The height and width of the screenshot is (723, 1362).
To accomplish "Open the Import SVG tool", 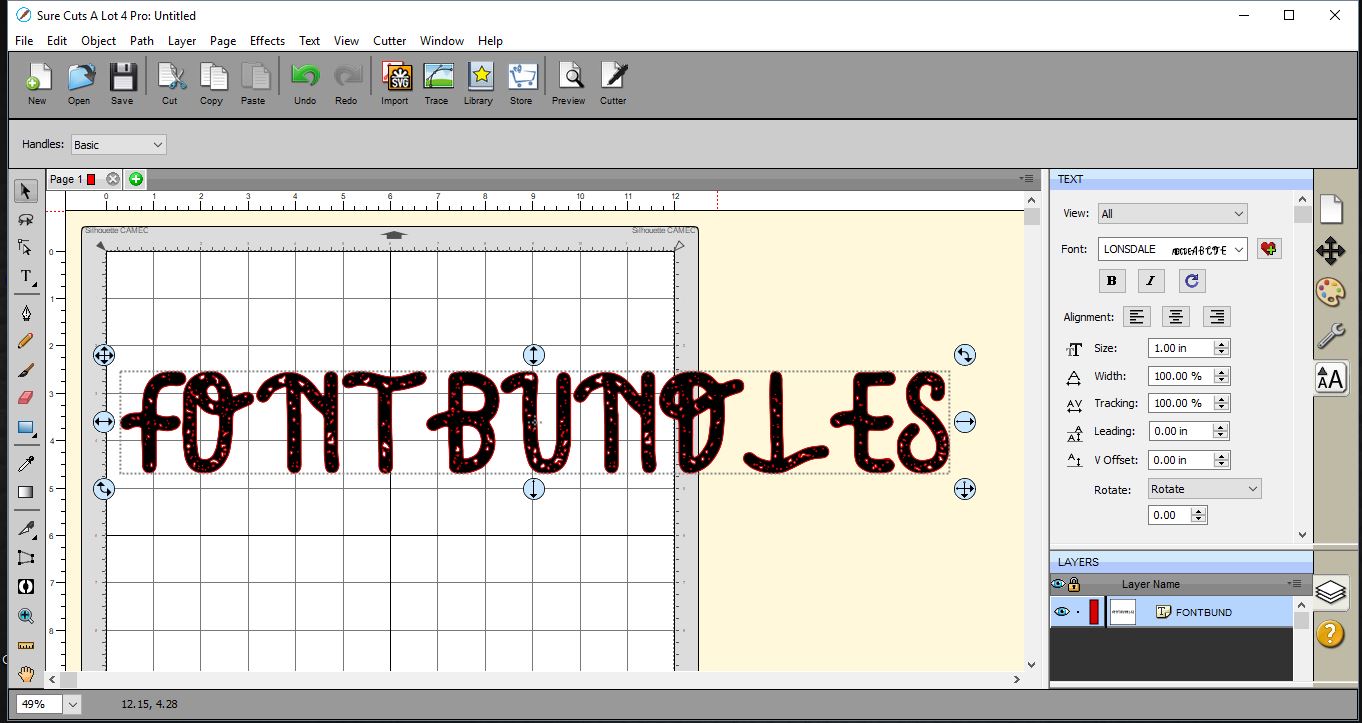I will [396, 78].
